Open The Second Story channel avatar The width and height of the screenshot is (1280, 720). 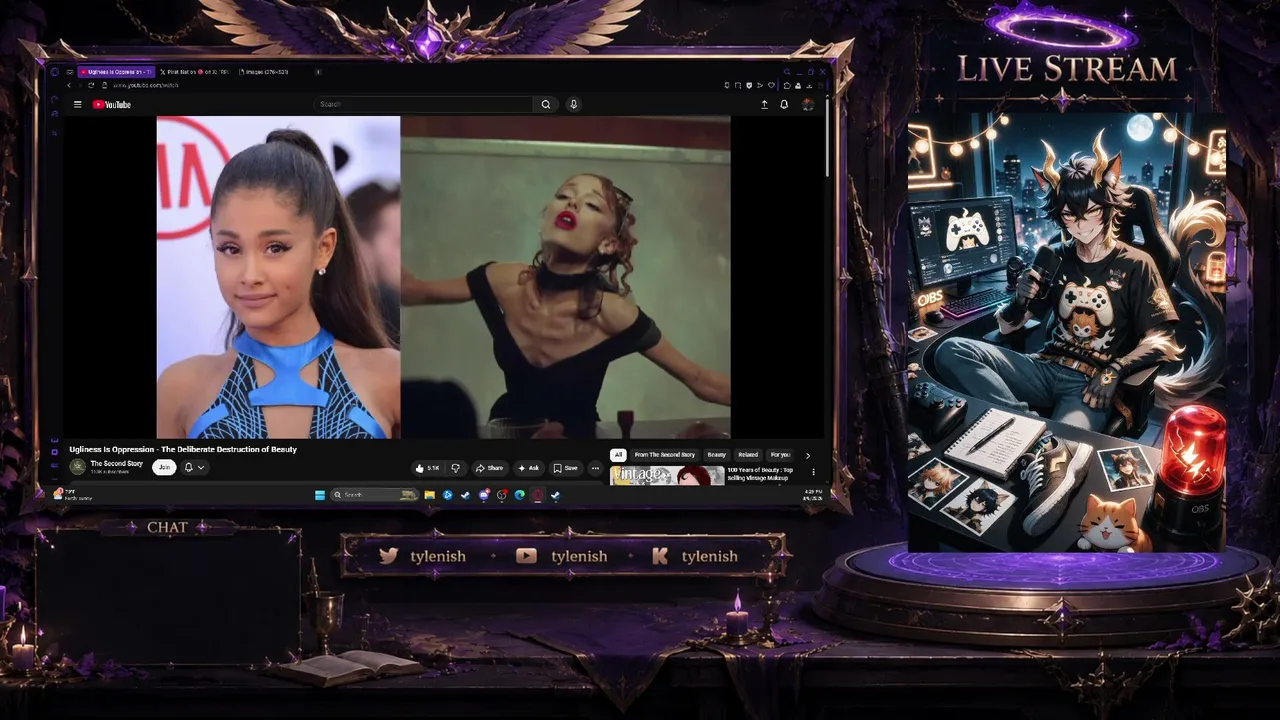click(x=77, y=467)
